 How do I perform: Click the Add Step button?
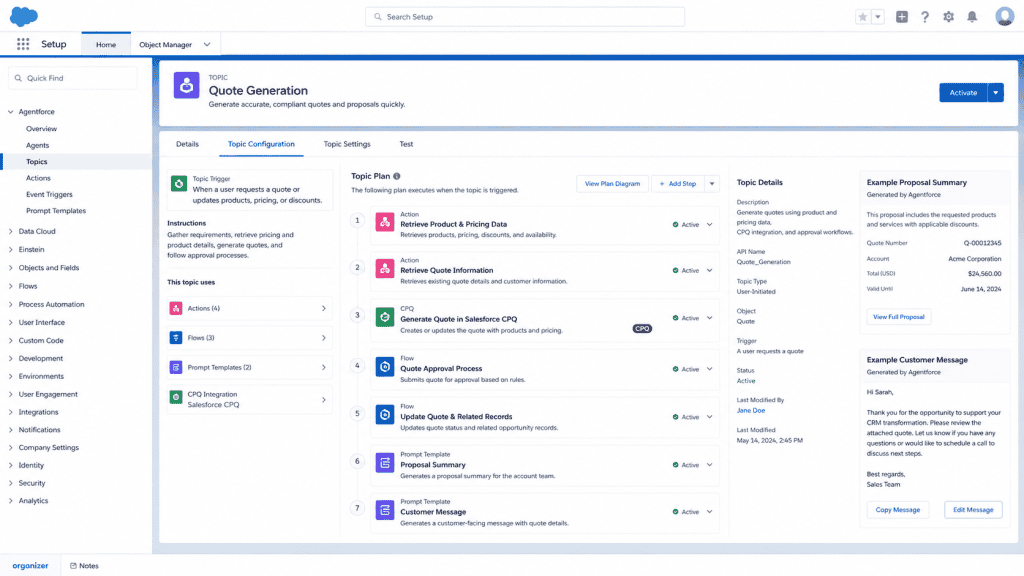coord(677,184)
